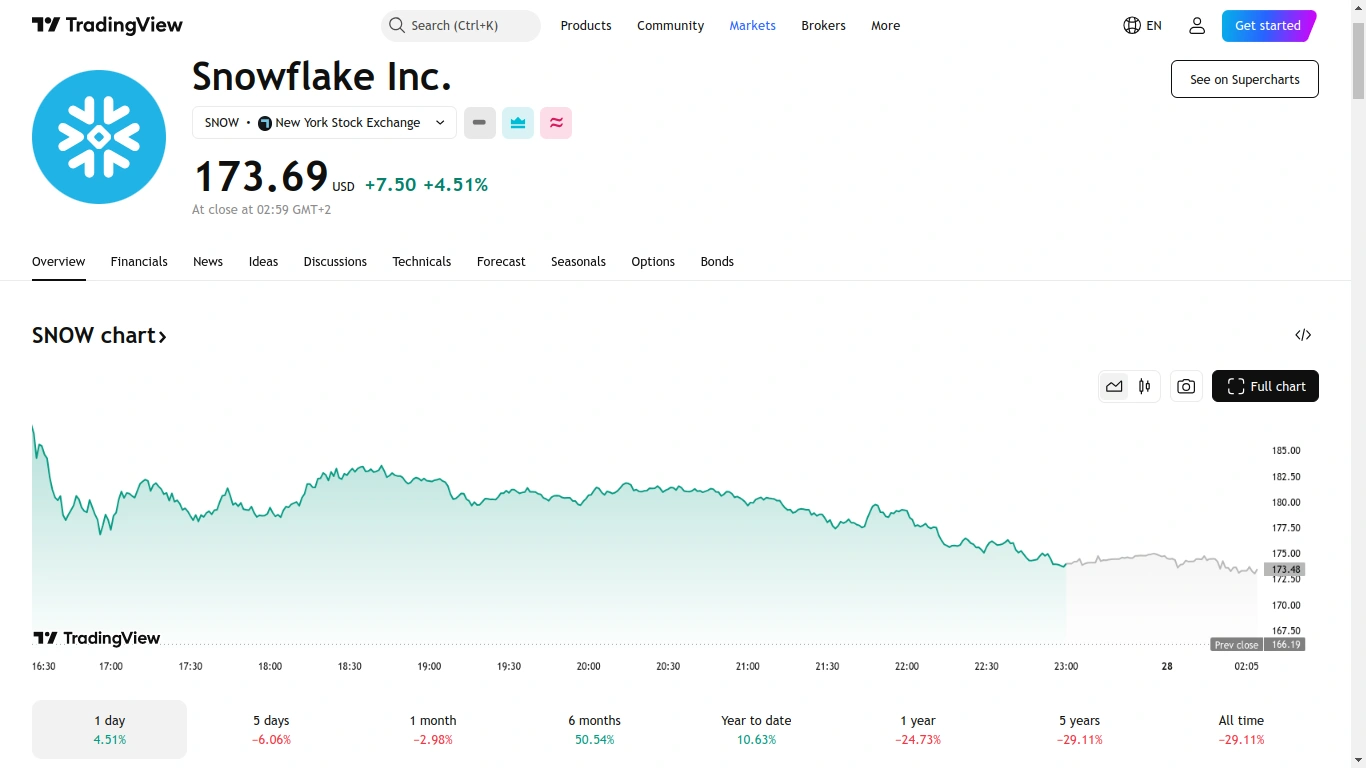The image size is (1366, 768).
Task: Select the 5 days time range
Action: 271,729
